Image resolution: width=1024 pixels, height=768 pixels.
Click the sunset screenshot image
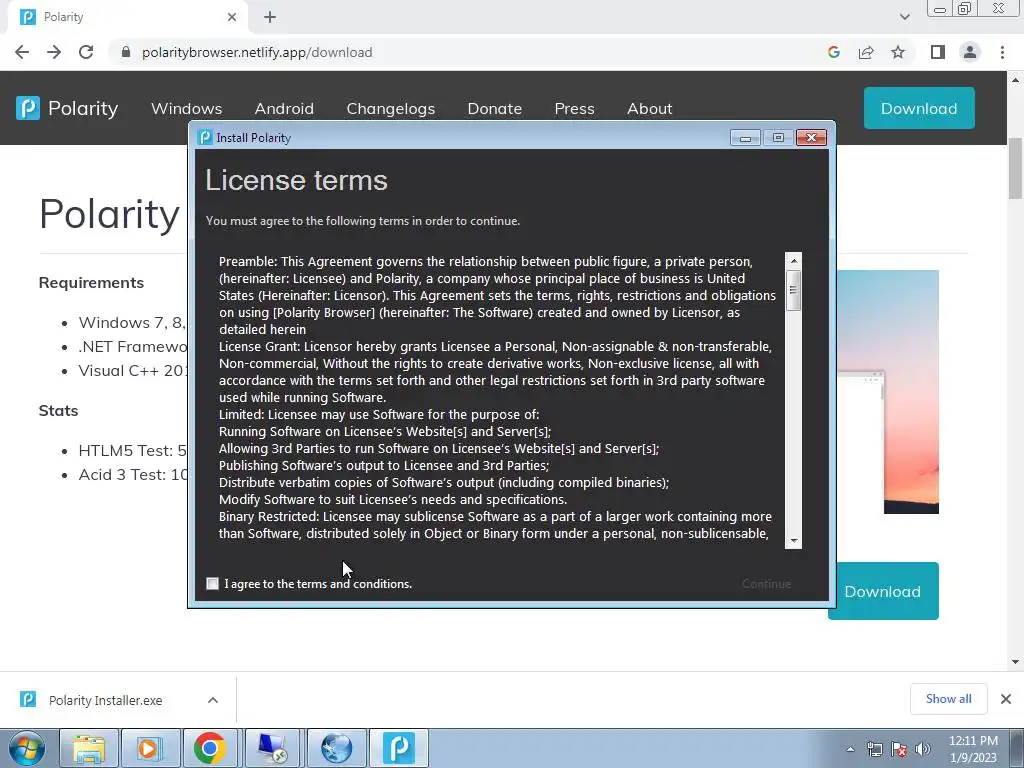888,392
